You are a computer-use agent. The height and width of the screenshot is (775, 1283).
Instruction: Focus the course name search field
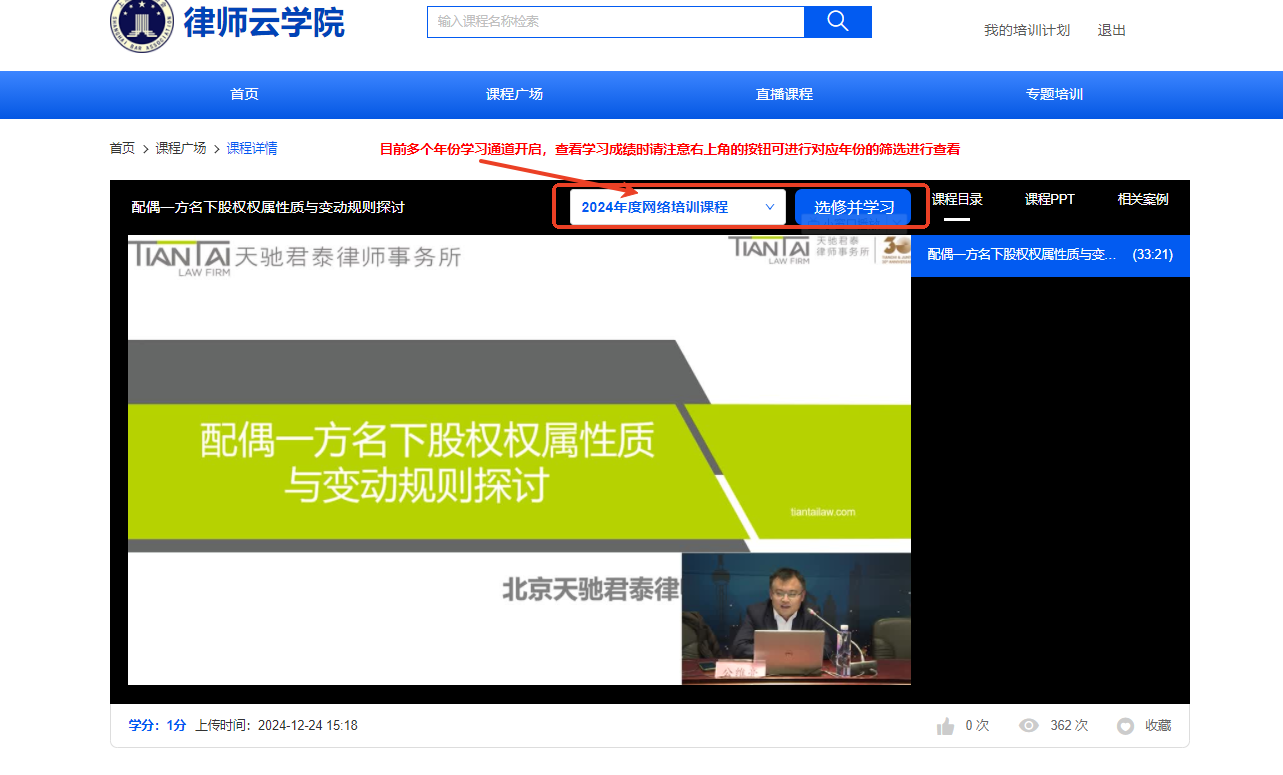coord(615,22)
